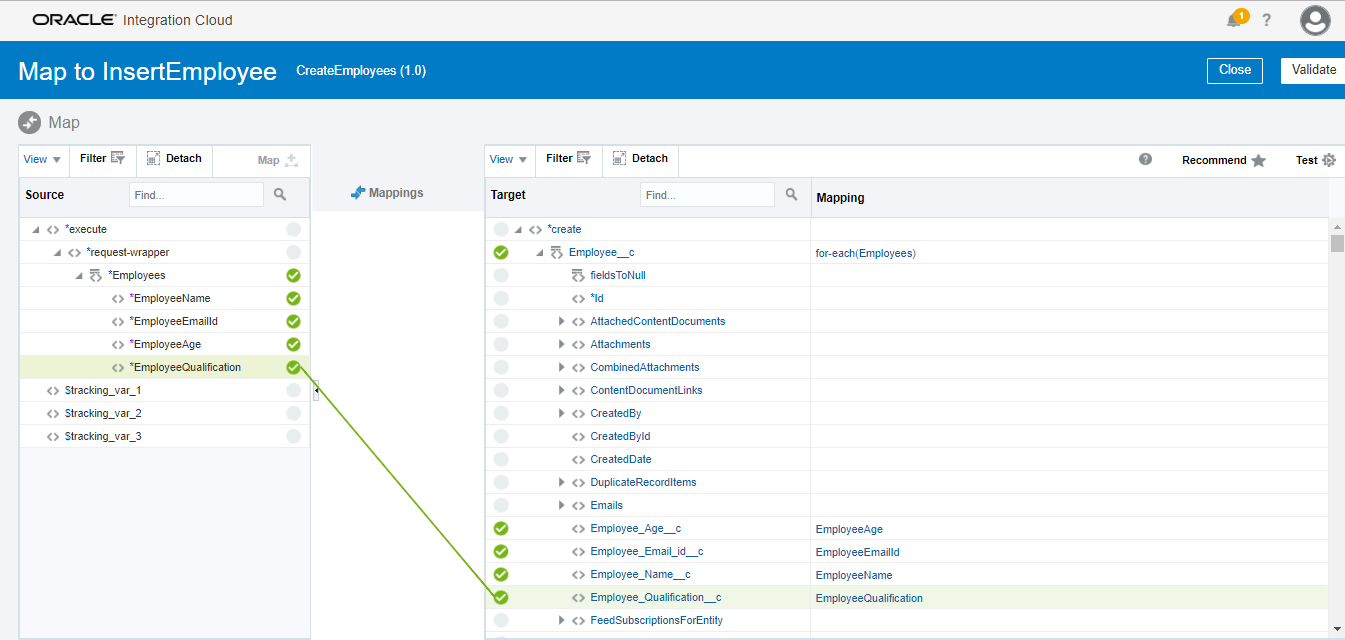
Task: Click Source panel Filter button
Action: click(102, 158)
